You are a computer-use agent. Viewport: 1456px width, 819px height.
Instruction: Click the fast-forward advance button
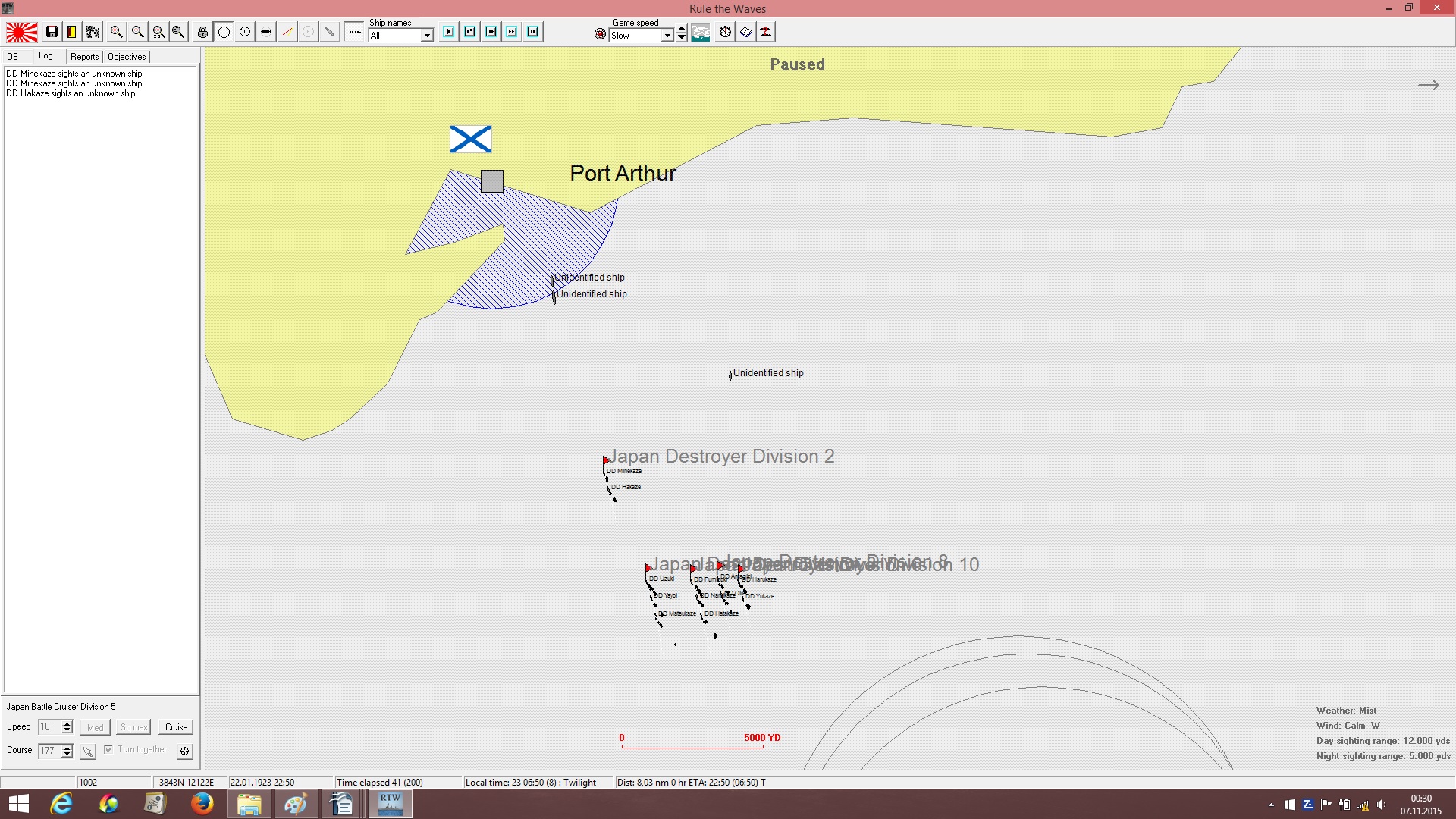point(512,32)
